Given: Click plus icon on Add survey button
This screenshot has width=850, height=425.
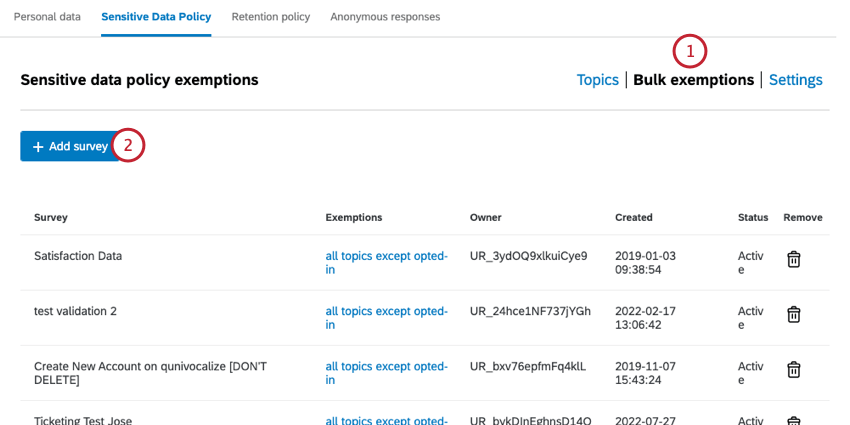Looking at the screenshot, I should (38, 147).
